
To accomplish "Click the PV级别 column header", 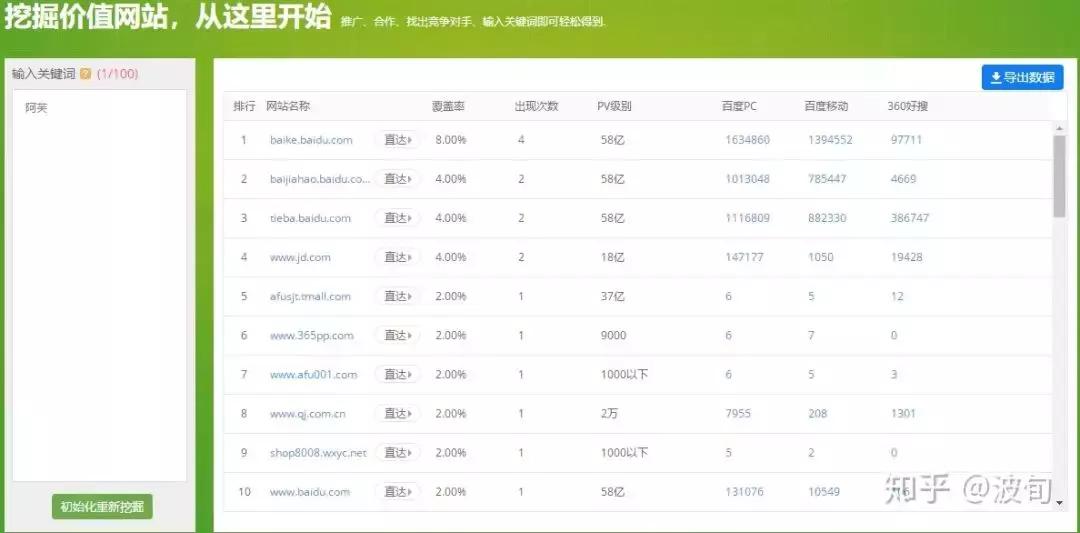I will [614, 107].
